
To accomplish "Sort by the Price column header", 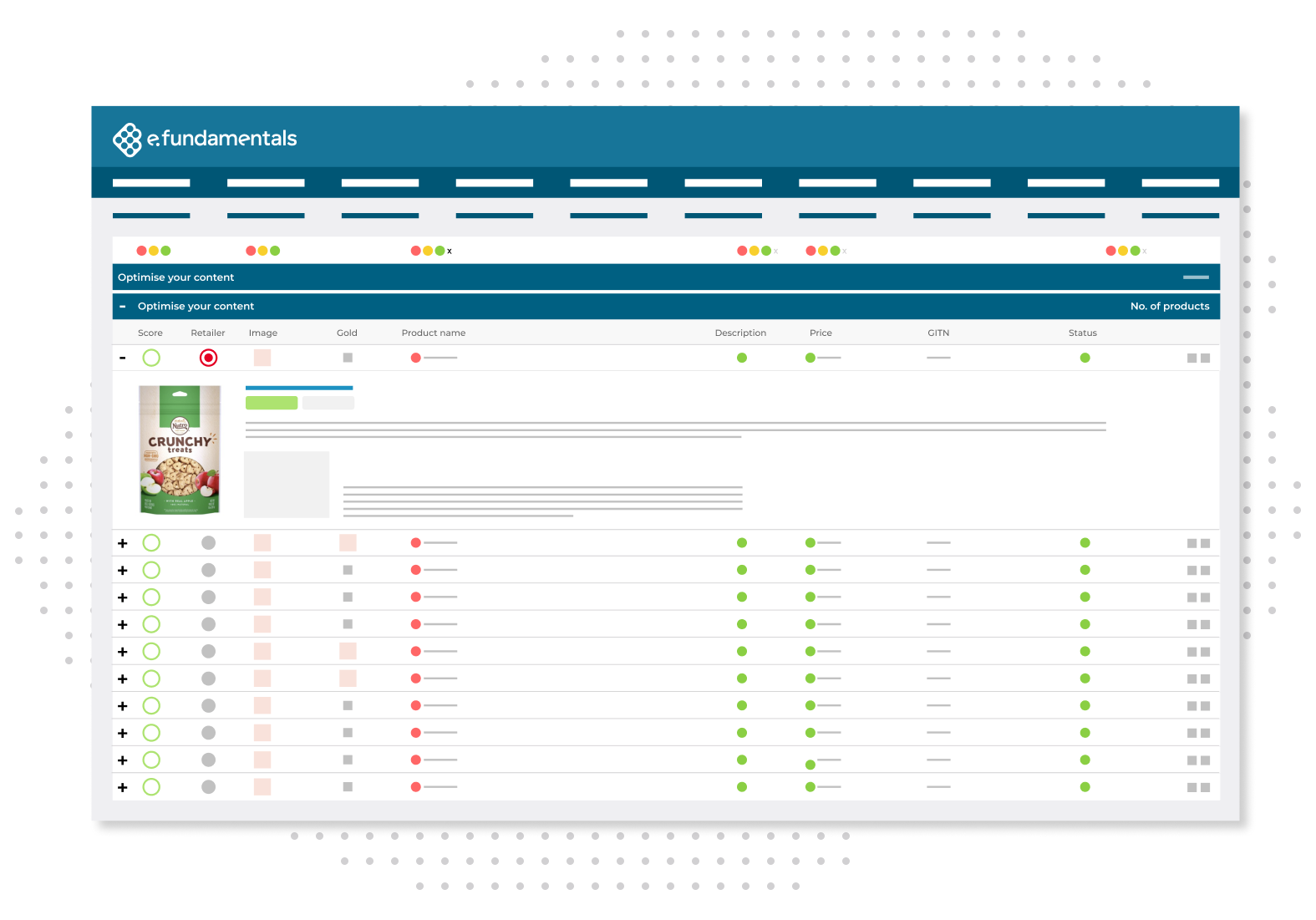I will [x=821, y=333].
